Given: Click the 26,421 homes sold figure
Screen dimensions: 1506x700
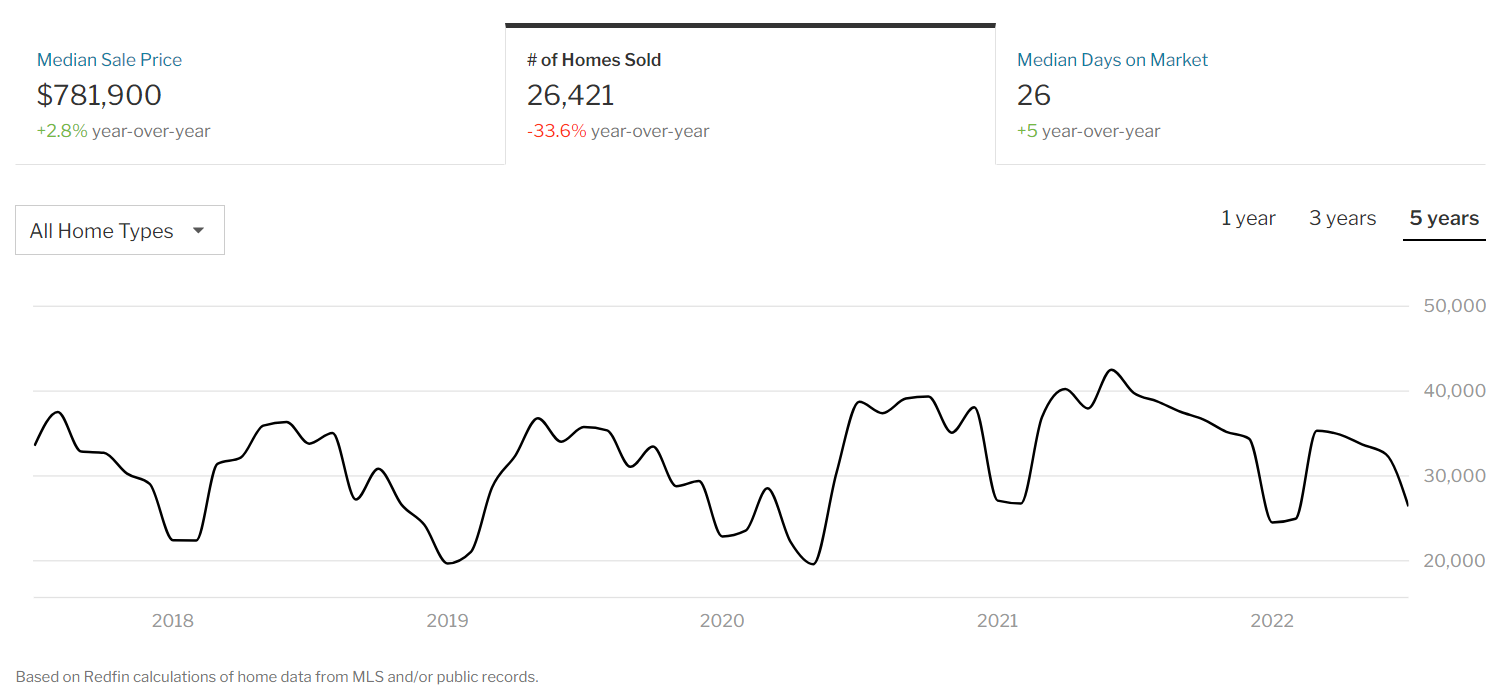Looking at the screenshot, I should point(571,95).
